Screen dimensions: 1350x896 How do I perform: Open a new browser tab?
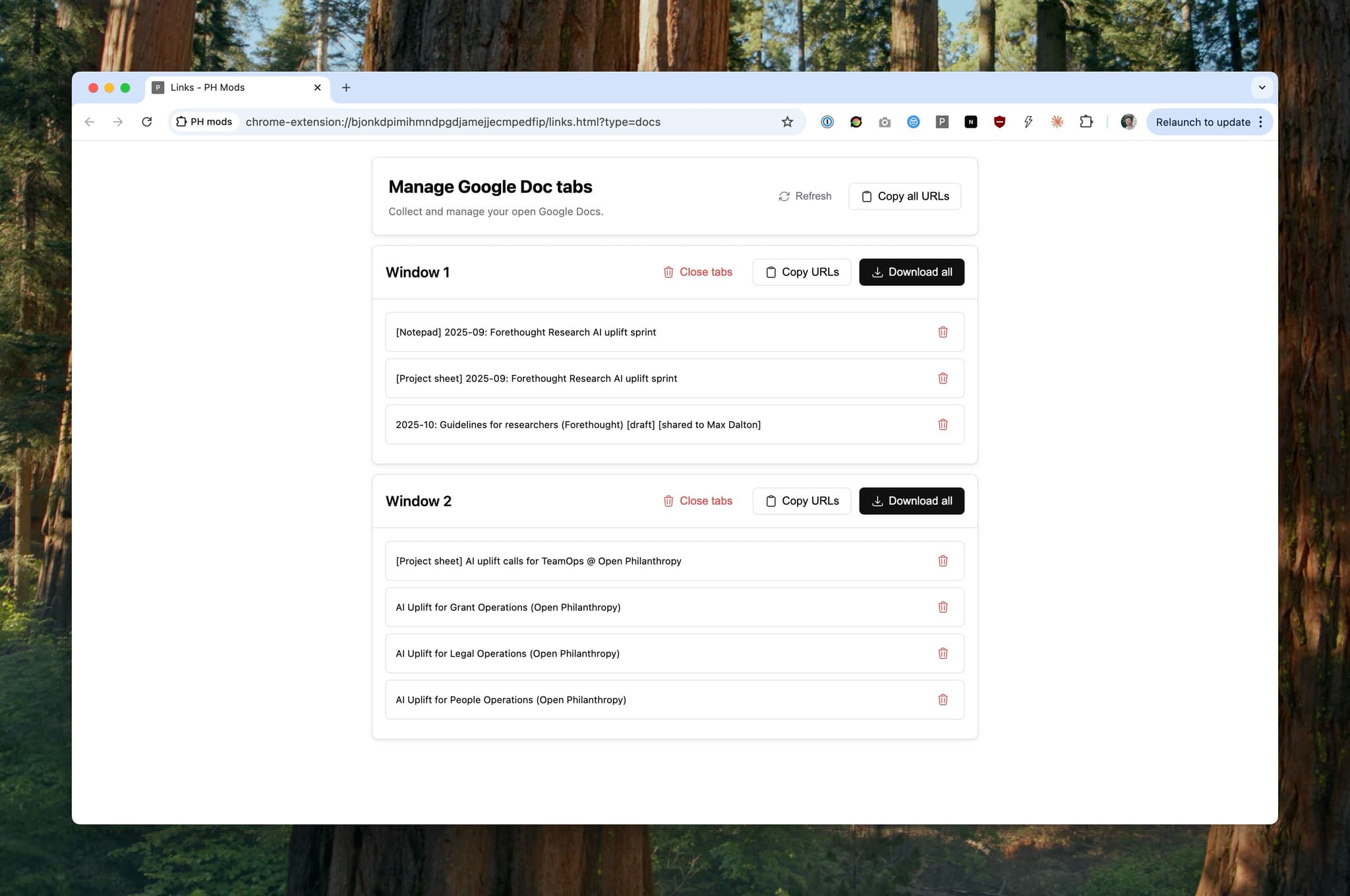click(x=346, y=87)
